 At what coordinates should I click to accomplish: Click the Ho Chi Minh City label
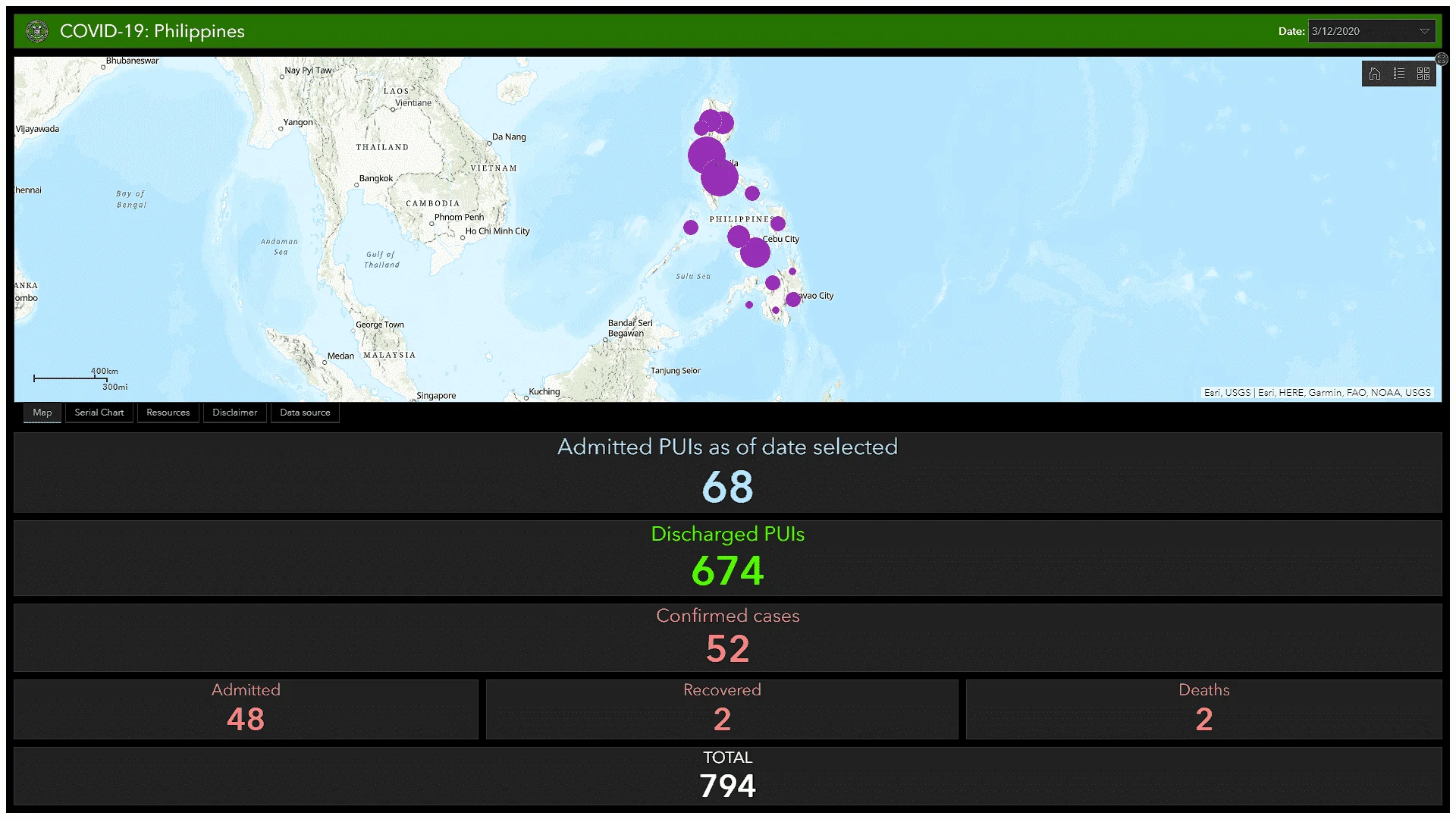coord(497,231)
